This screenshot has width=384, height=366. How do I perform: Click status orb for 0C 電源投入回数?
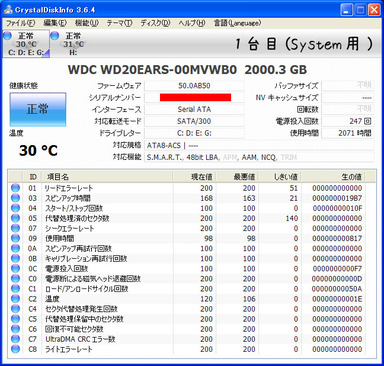[15, 268]
